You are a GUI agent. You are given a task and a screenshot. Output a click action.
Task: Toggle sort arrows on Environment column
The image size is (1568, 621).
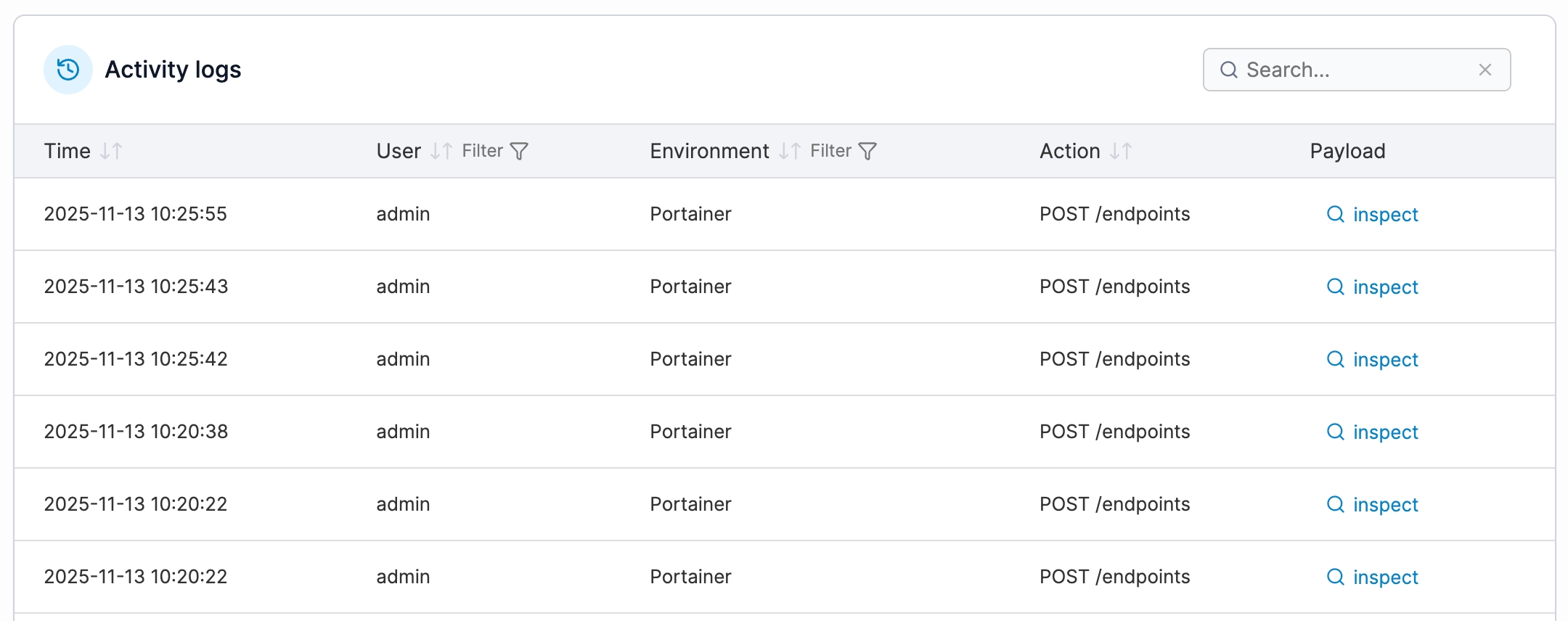[x=789, y=151]
